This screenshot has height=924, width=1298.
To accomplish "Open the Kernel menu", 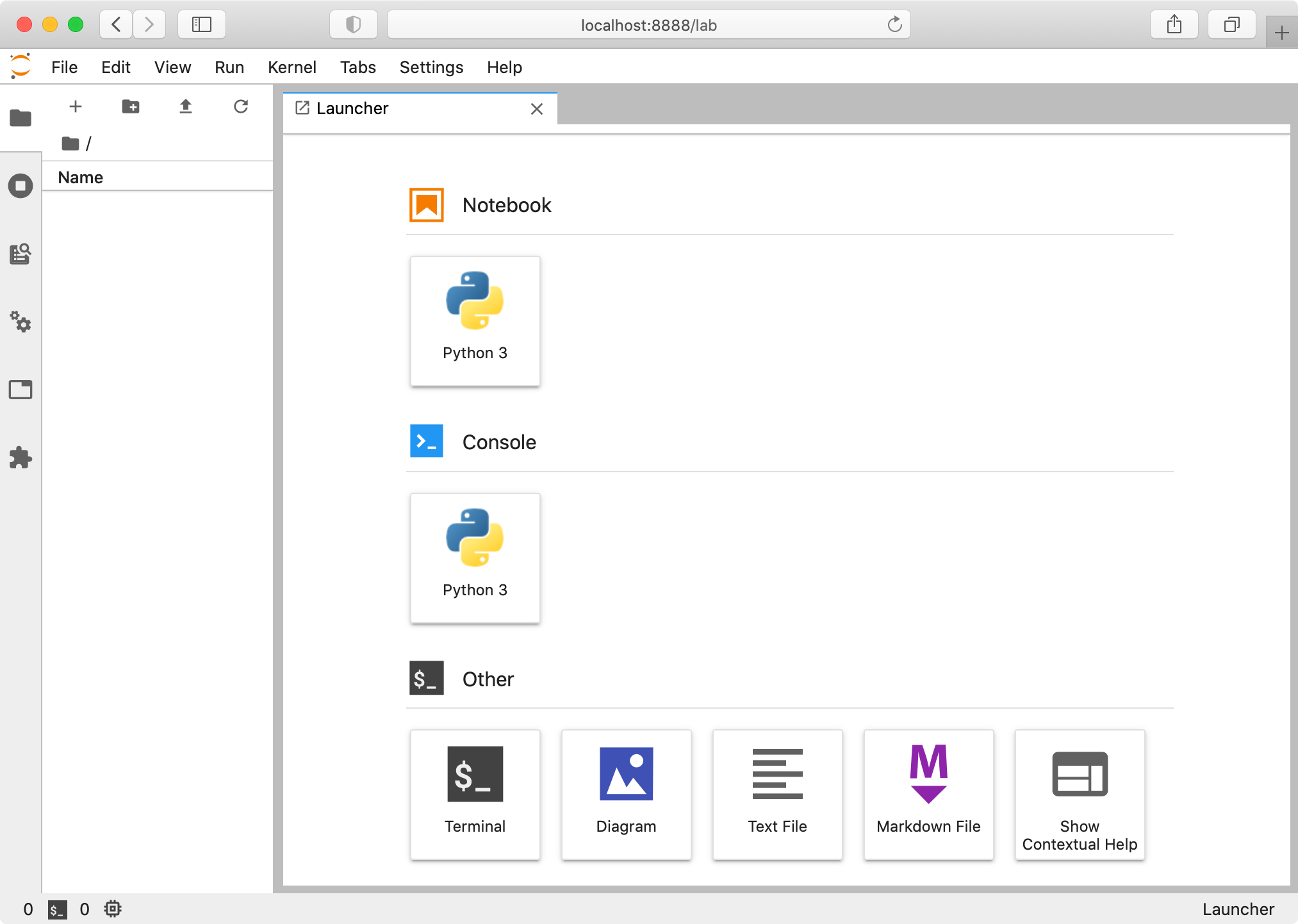I will coord(292,67).
